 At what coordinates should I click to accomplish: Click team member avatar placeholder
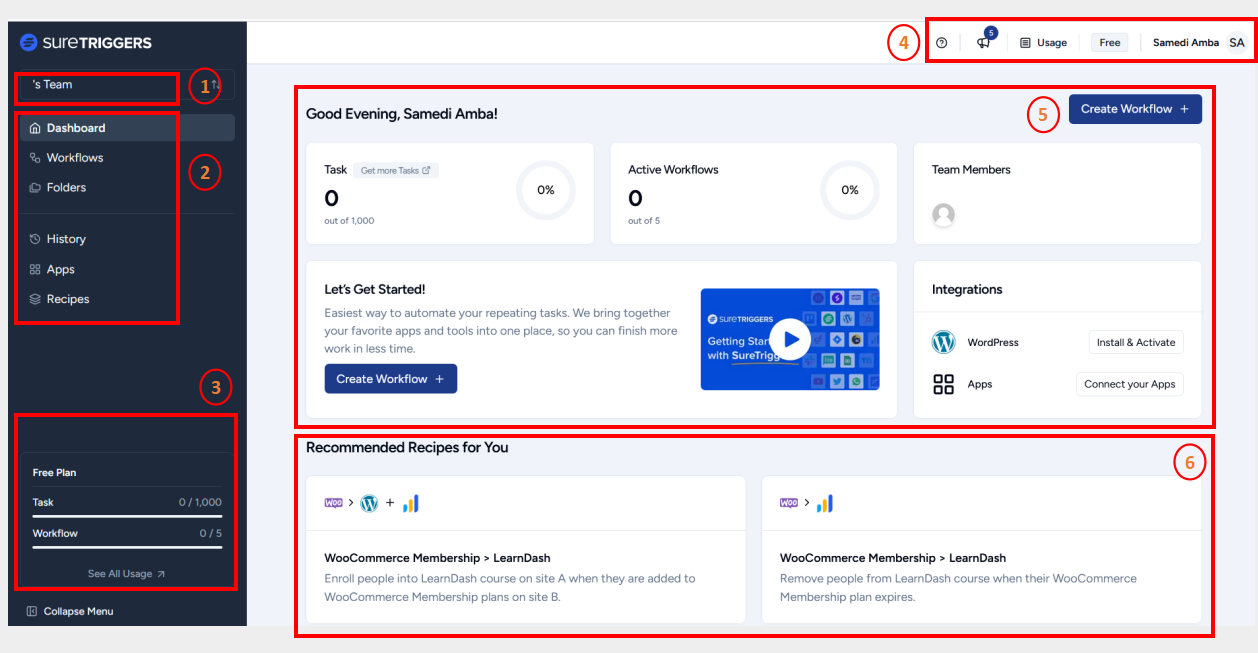(943, 214)
